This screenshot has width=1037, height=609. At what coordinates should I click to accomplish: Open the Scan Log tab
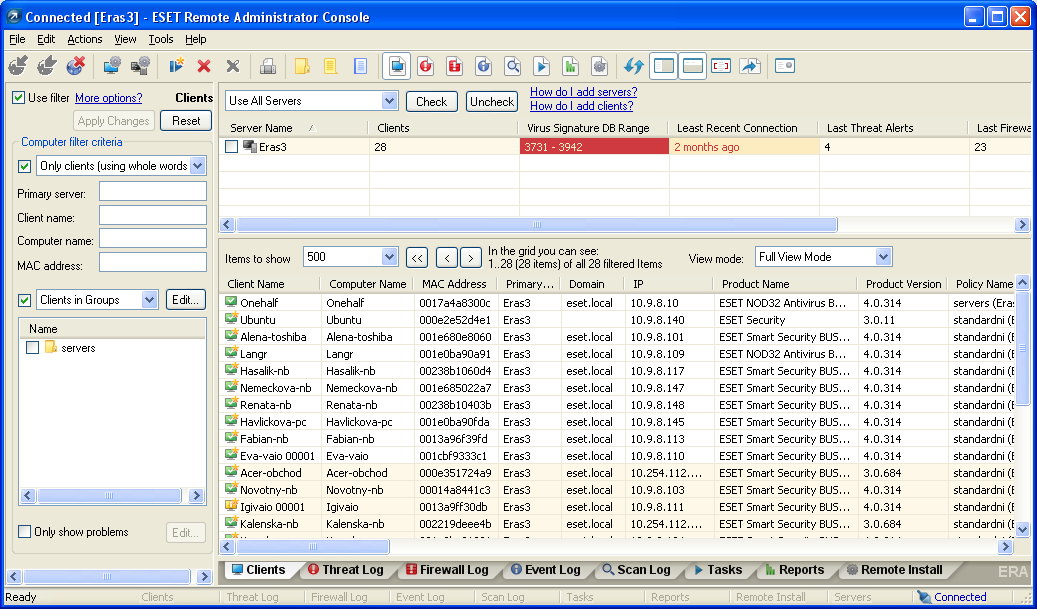(636, 570)
